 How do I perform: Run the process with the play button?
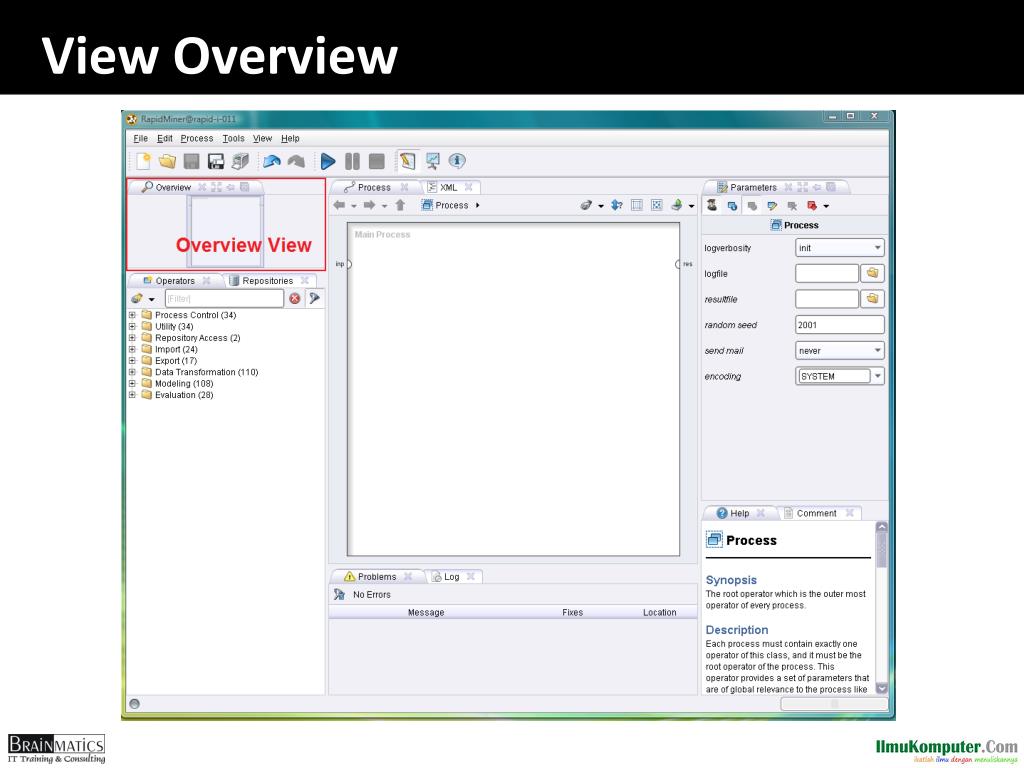(328, 161)
